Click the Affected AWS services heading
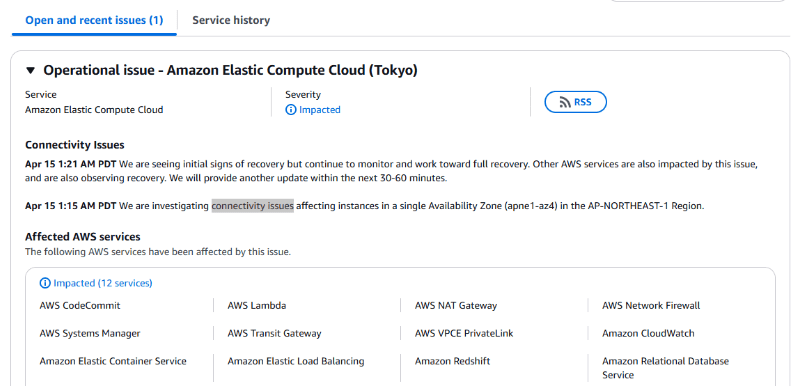The width and height of the screenshot is (795, 388). (83, 237)
